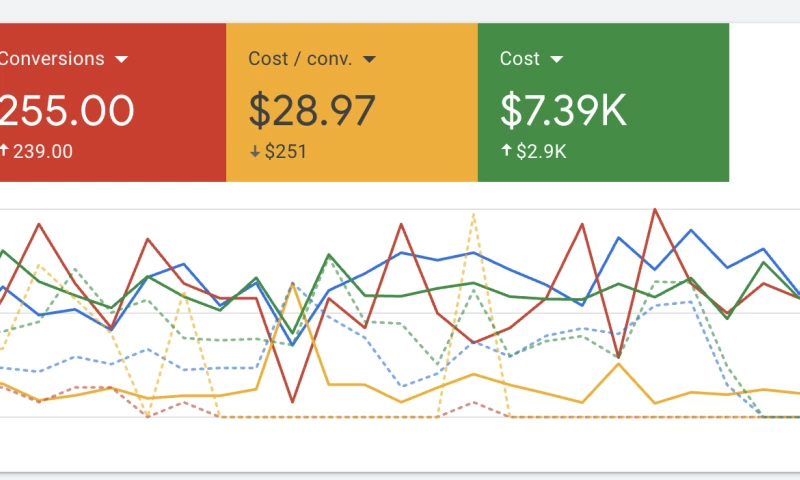Click the tallest dashed yellow line peak
Screen dimensions: 800x480
(x=474, y=214)
